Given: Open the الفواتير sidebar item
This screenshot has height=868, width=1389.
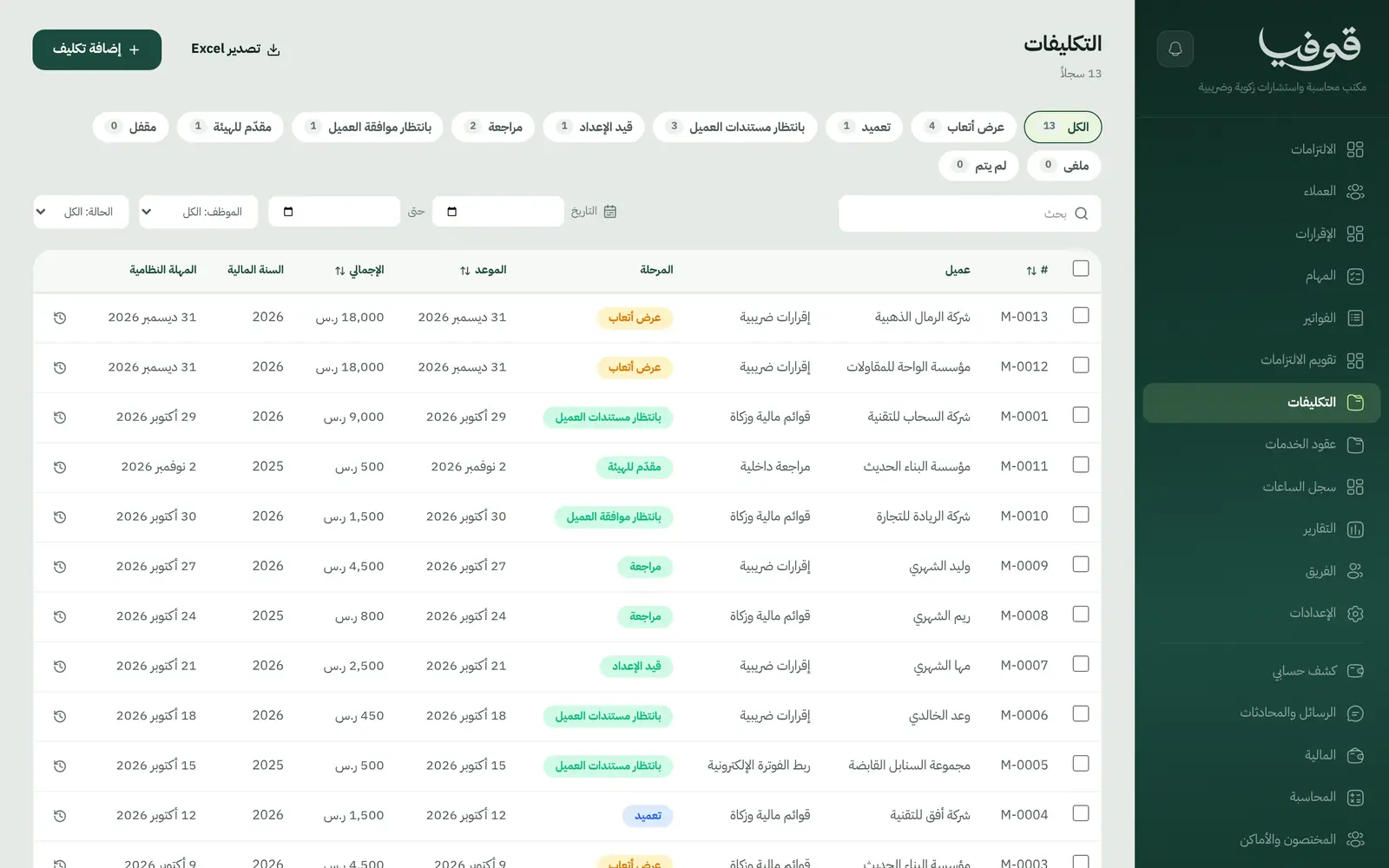Looking at the screenshot, I should tap(1261, 319).
